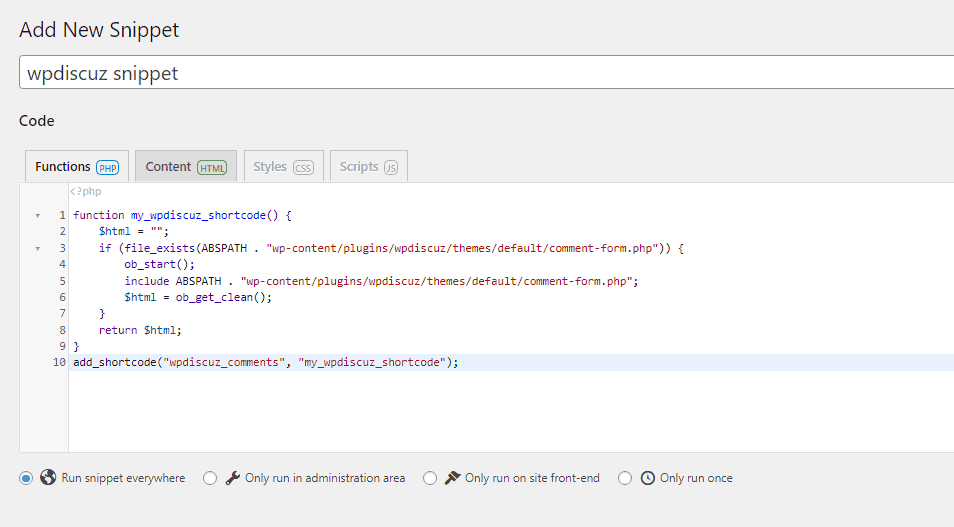Click 'ob_start();' on line 4
Screen dimensions: 954x527
[159, 264]
